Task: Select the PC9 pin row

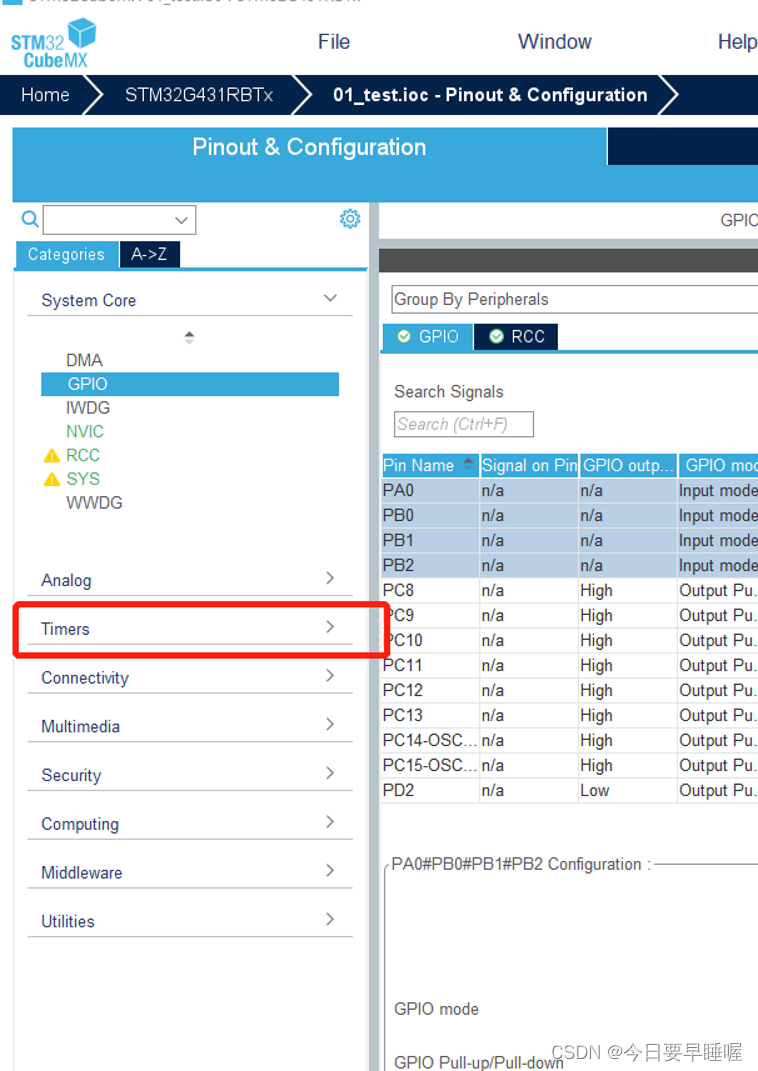Action: 570,615
